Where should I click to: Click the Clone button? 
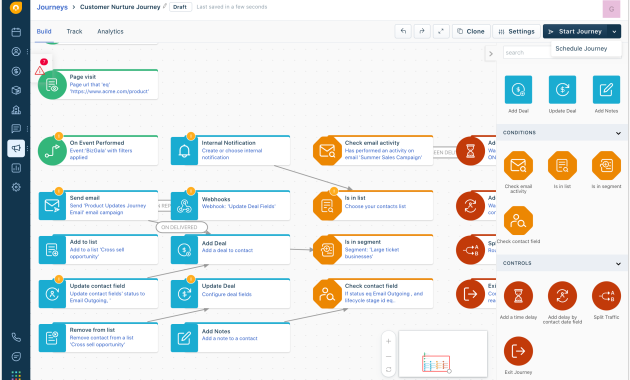point(471,31)
